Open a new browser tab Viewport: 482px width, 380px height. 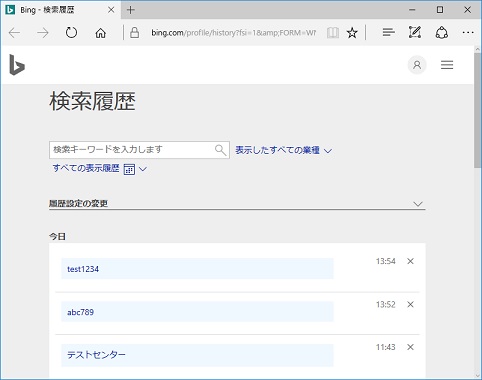tap(131, 10)
